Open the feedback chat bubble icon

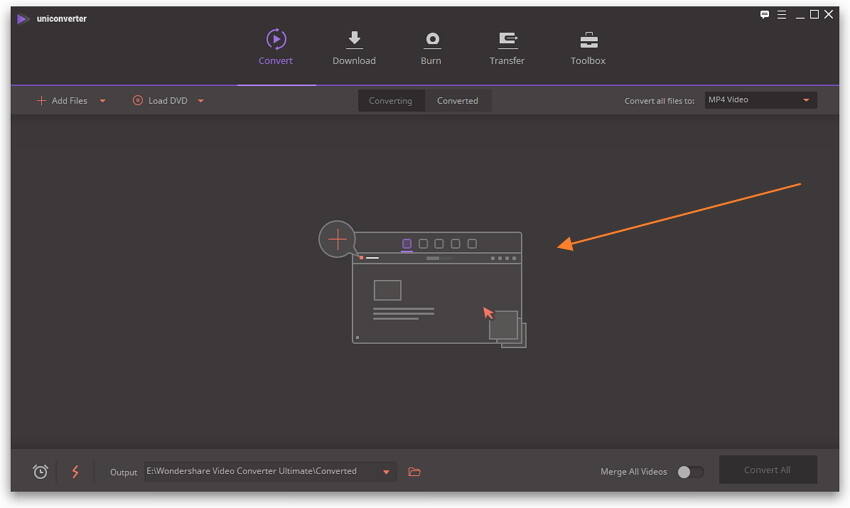tap(764, 15)
